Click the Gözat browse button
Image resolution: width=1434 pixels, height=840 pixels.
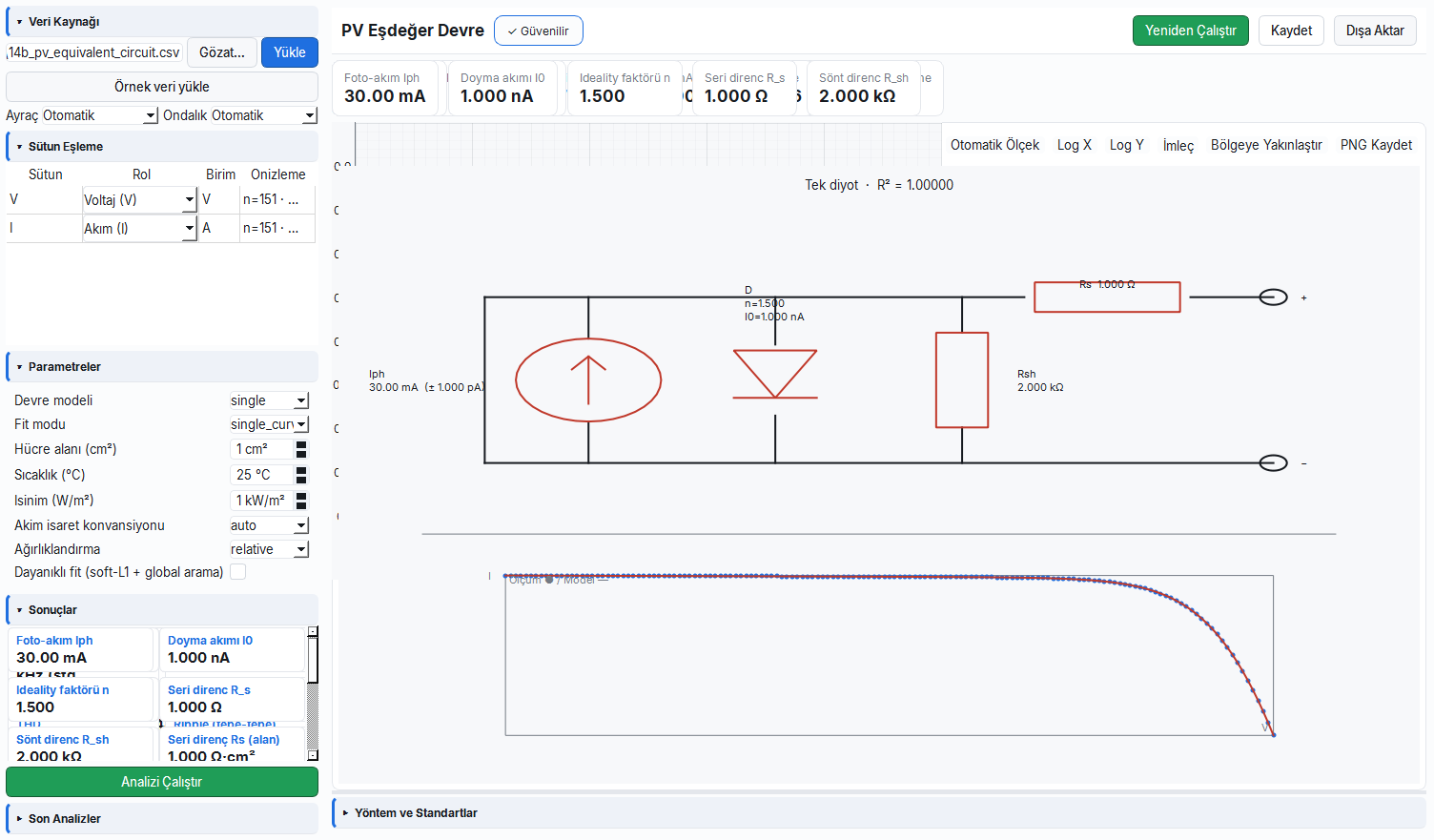point(222,52)
